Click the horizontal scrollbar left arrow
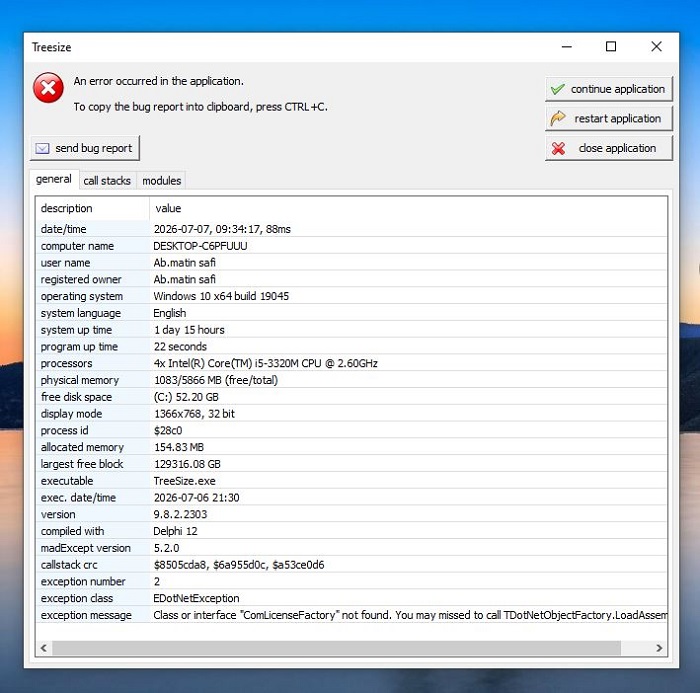This screenshot has height=693, width=700. pyautogui.click(x=44, y=648)
